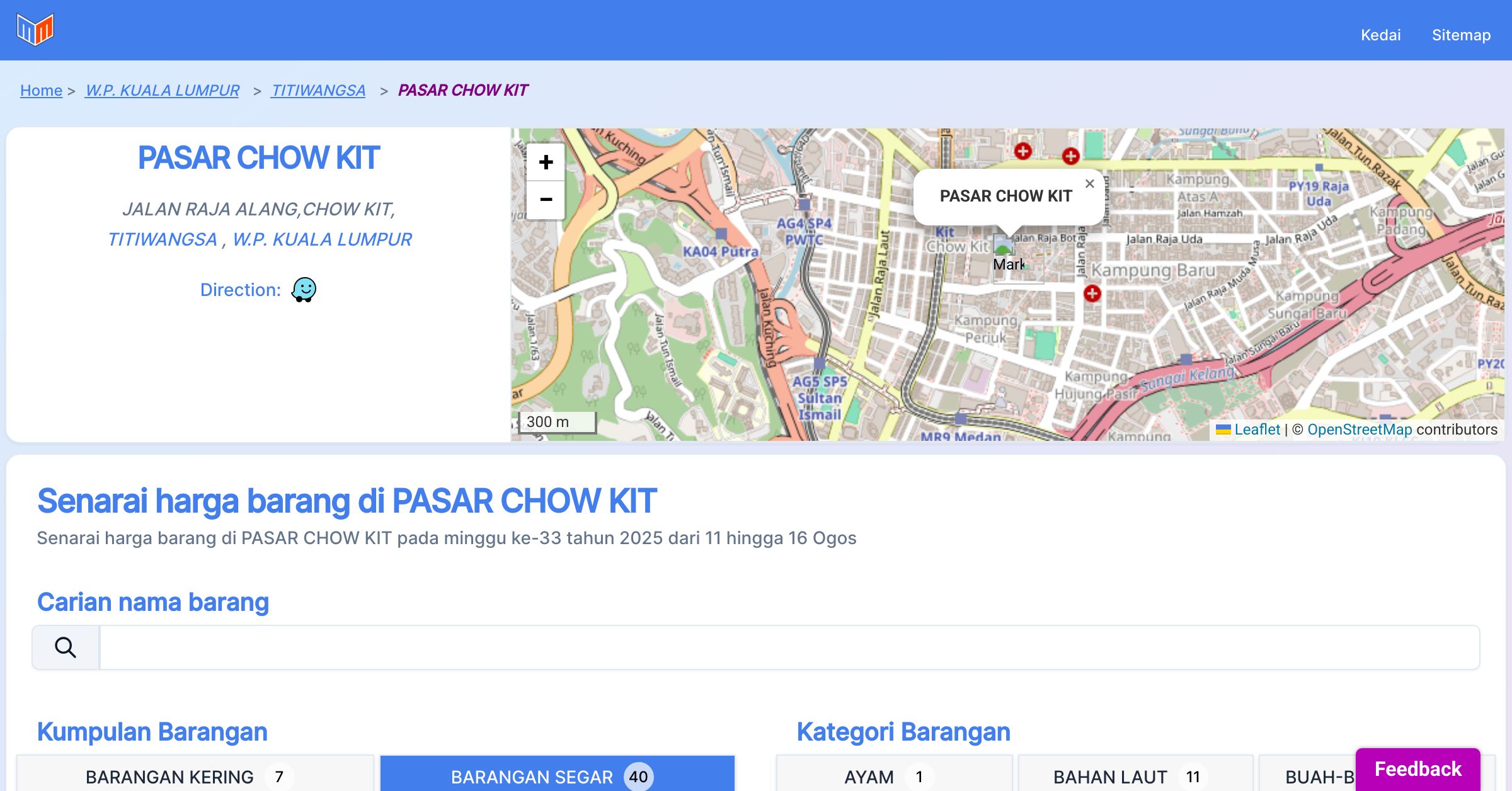Zoom in on the map

[x=546, y=162]
